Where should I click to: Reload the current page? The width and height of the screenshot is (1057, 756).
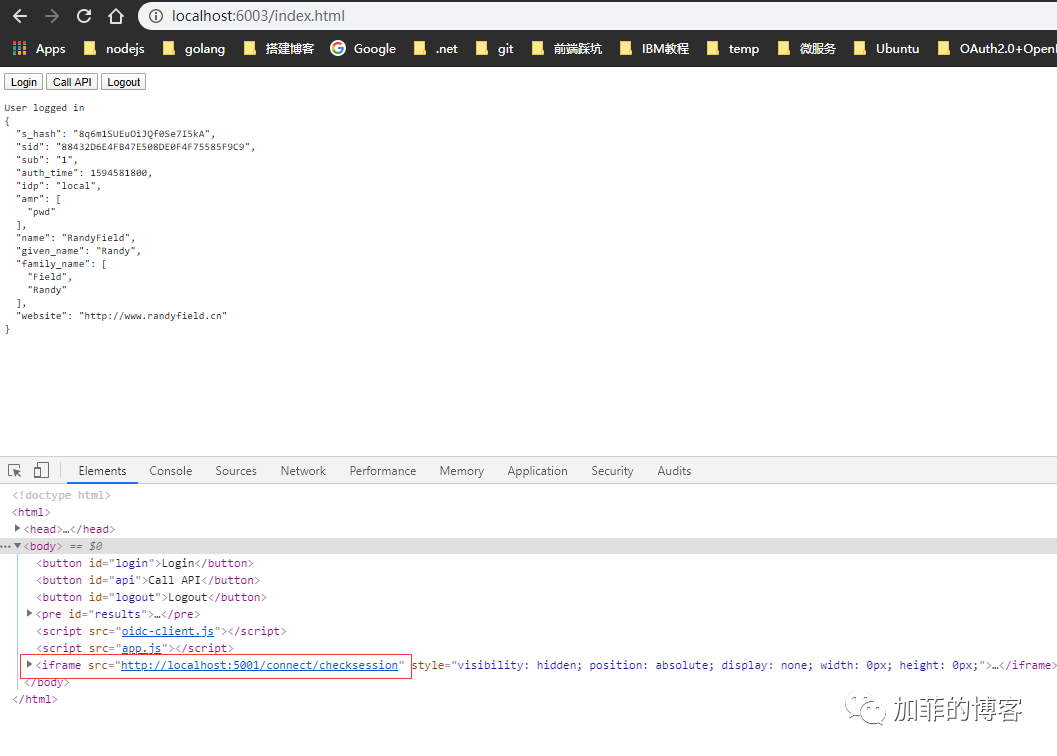coord(84,16)
